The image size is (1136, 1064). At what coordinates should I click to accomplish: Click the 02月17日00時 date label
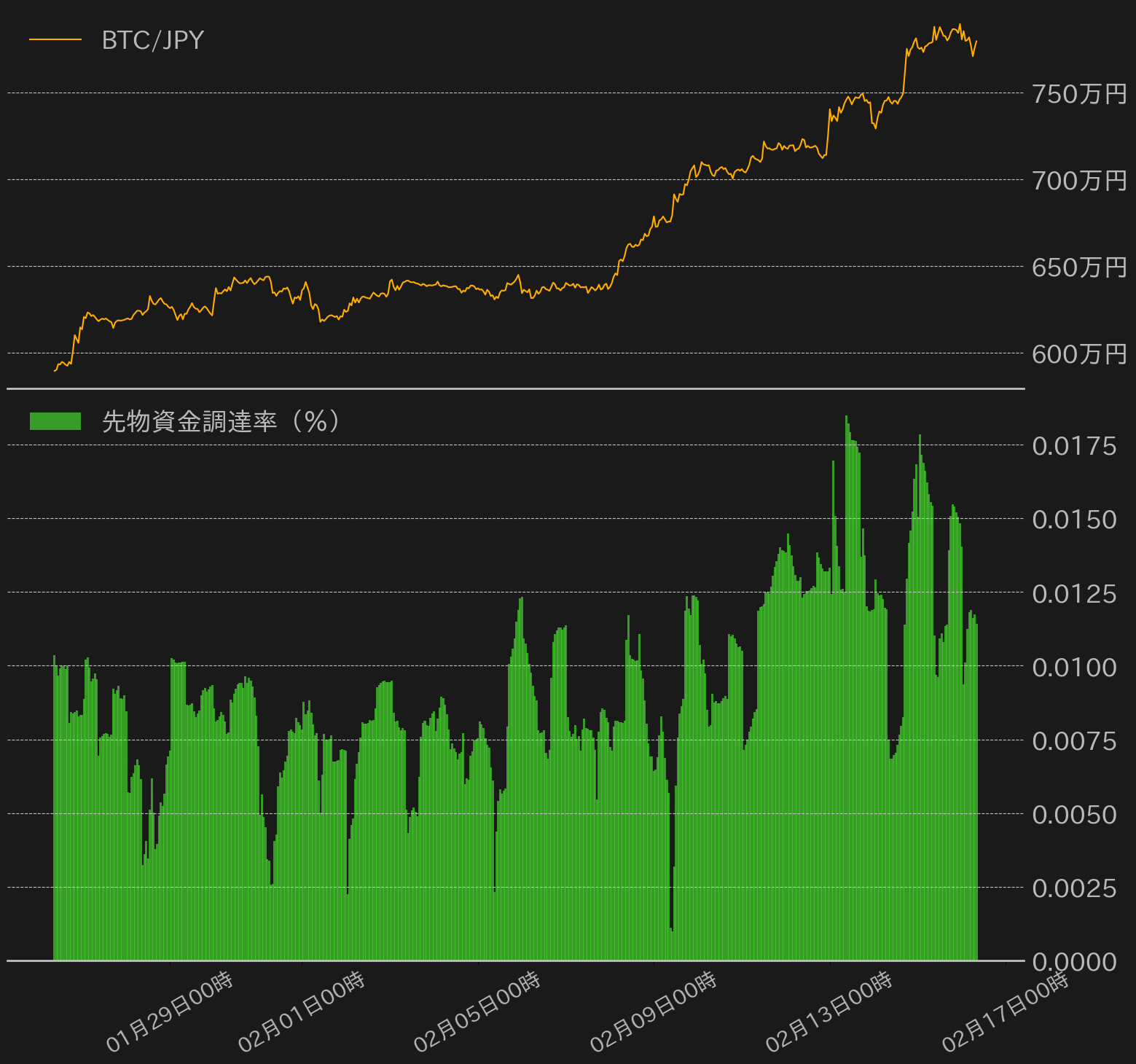[1006, 1012]
